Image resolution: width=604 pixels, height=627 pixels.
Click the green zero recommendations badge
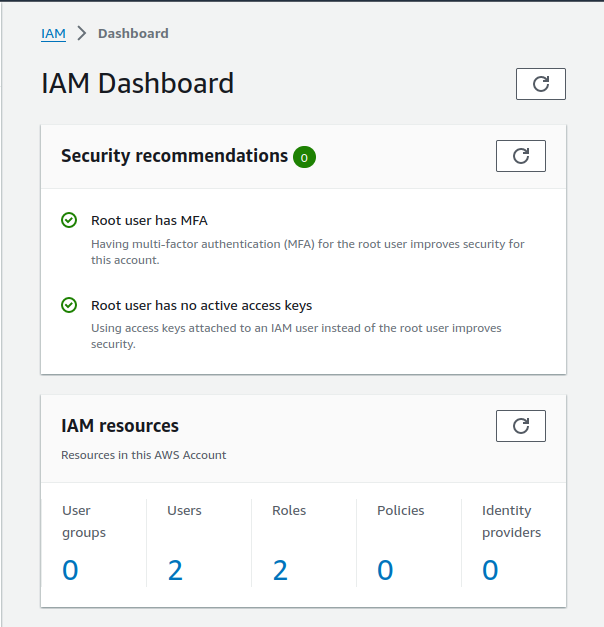coord(304,157)
